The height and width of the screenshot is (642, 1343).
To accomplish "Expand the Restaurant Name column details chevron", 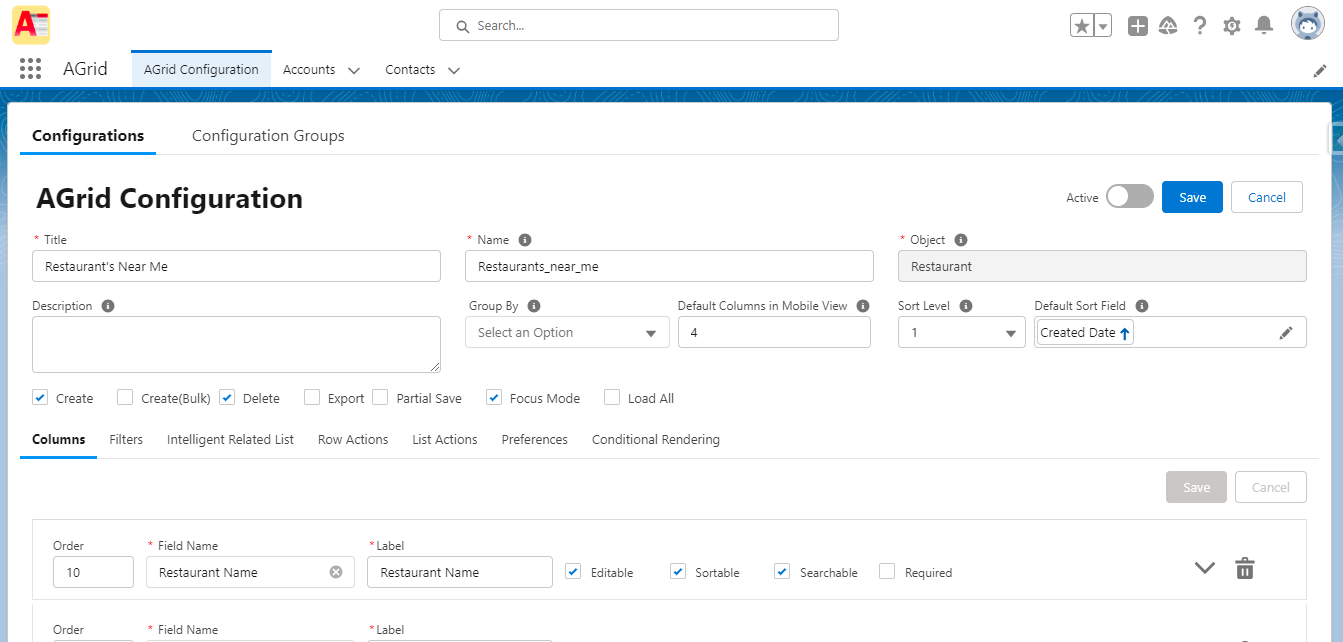I will pos(1205,568).
